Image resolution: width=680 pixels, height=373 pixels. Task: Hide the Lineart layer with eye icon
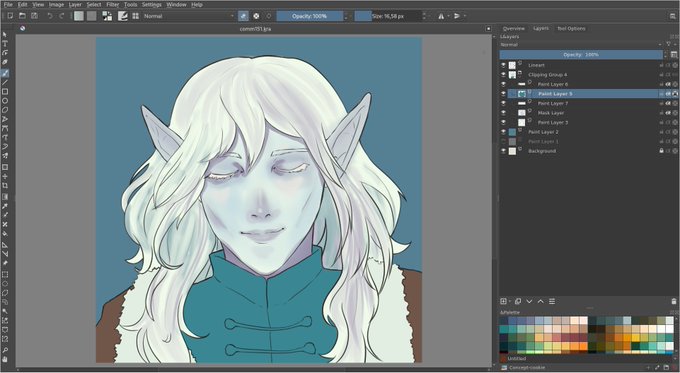(x=503, y=65)
